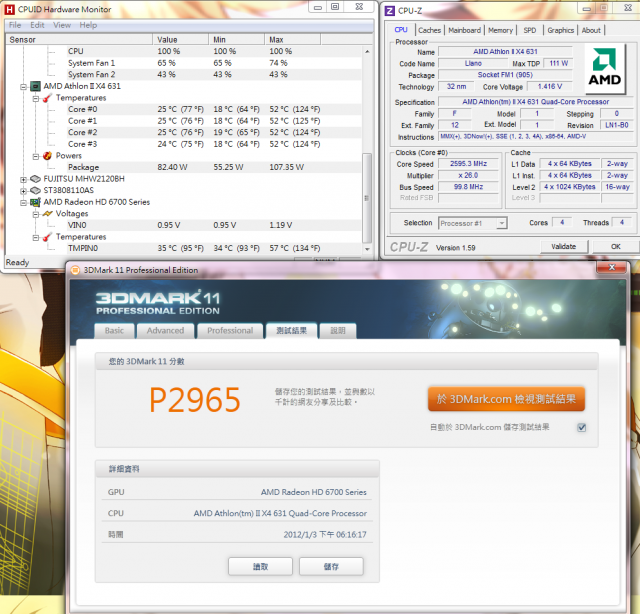
Task: Click the thermometer icon beside CPU Temperatures
Action: 47,98
